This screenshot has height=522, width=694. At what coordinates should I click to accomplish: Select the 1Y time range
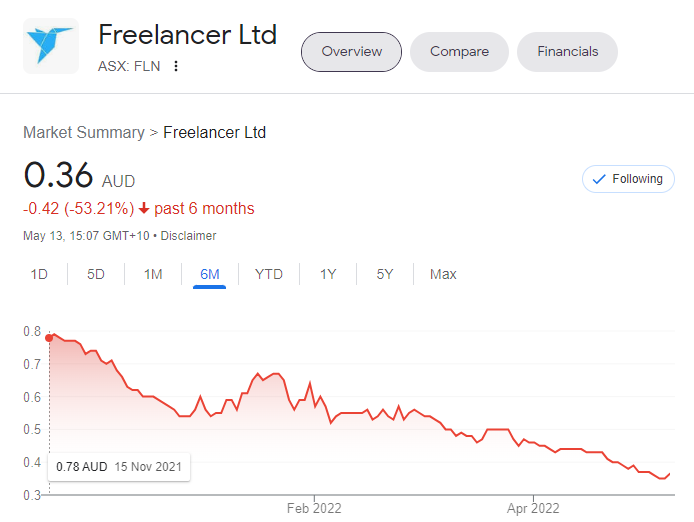click(x=328, y=274)
